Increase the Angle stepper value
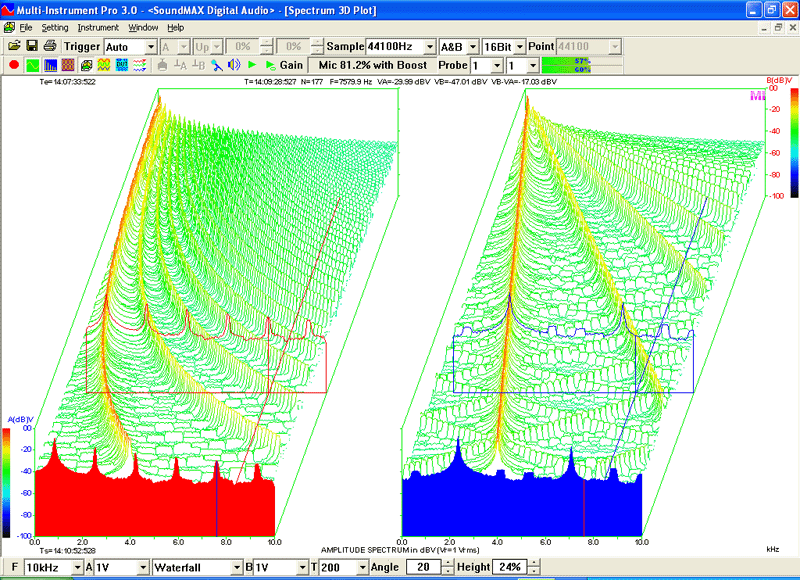This screenshot has width=800, height=580. [447, 563]
